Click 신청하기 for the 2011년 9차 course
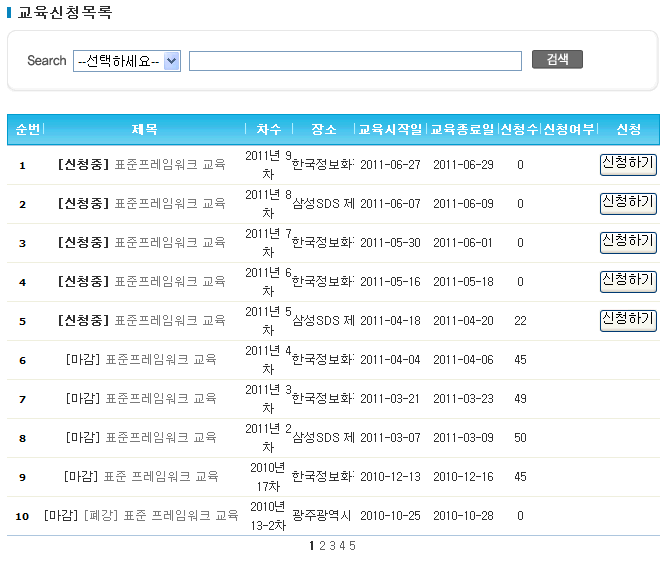This screenshot has width=669, height=562. 628,164
